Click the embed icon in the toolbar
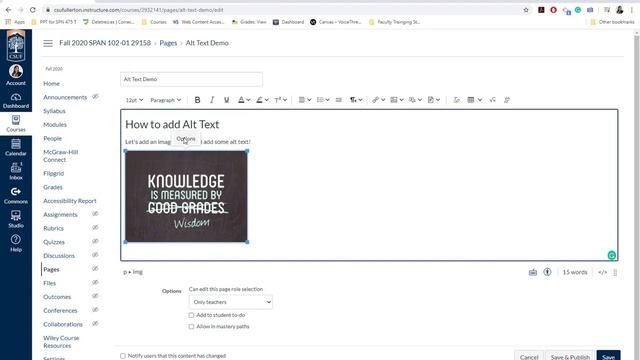640x360 pixels. tap(507, 100)
